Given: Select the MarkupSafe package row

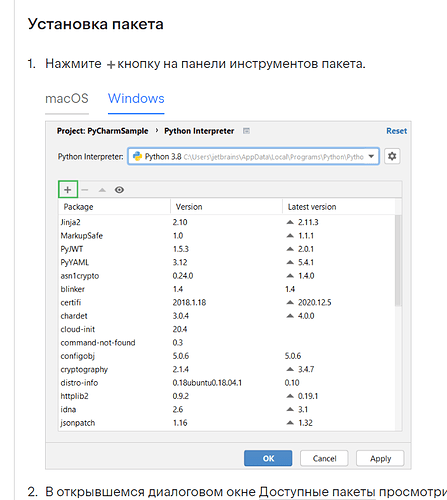Looking at the screenshot, I should [x=227, y=235].
